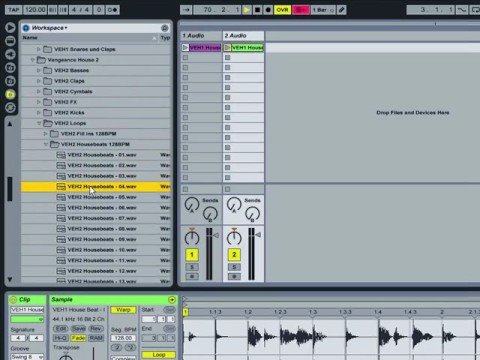
Task: Click the global Record button
Action: [268, 10]
